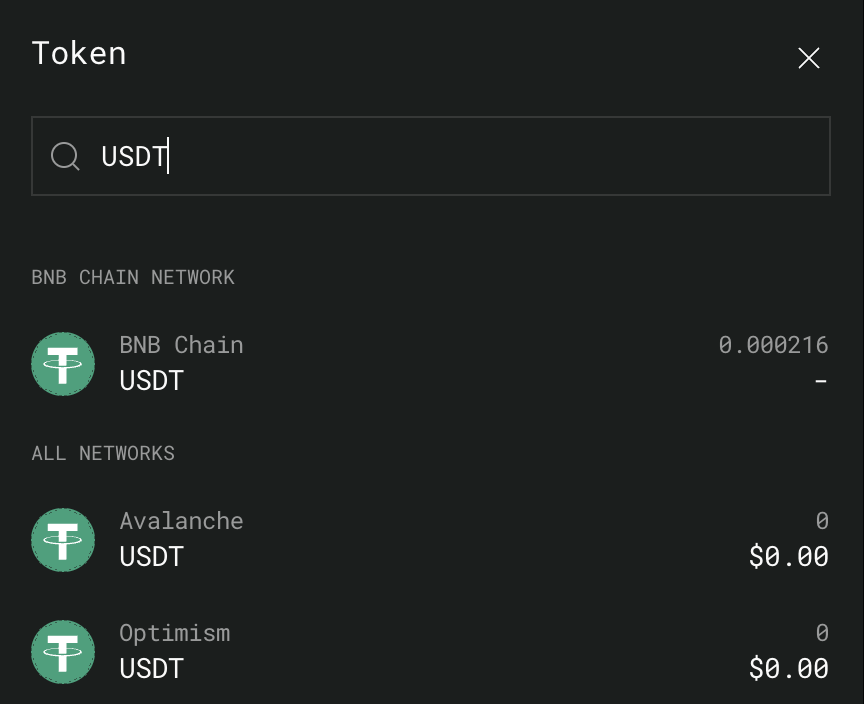Viewport: 864px width, 704px height.
Task: Click the ALL NETWORKS section header
Action: coord(103,453)
